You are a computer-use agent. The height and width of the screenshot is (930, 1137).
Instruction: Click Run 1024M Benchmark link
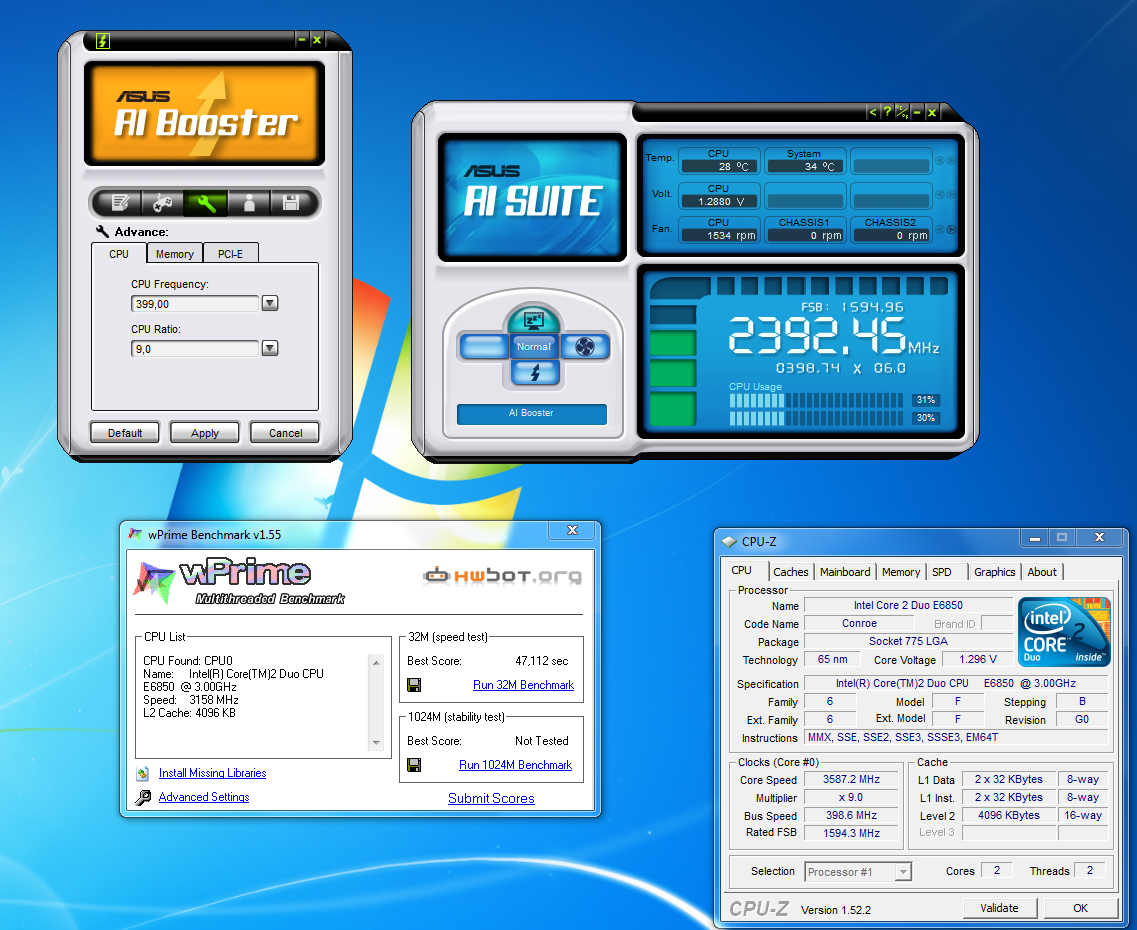coord(516,765)
